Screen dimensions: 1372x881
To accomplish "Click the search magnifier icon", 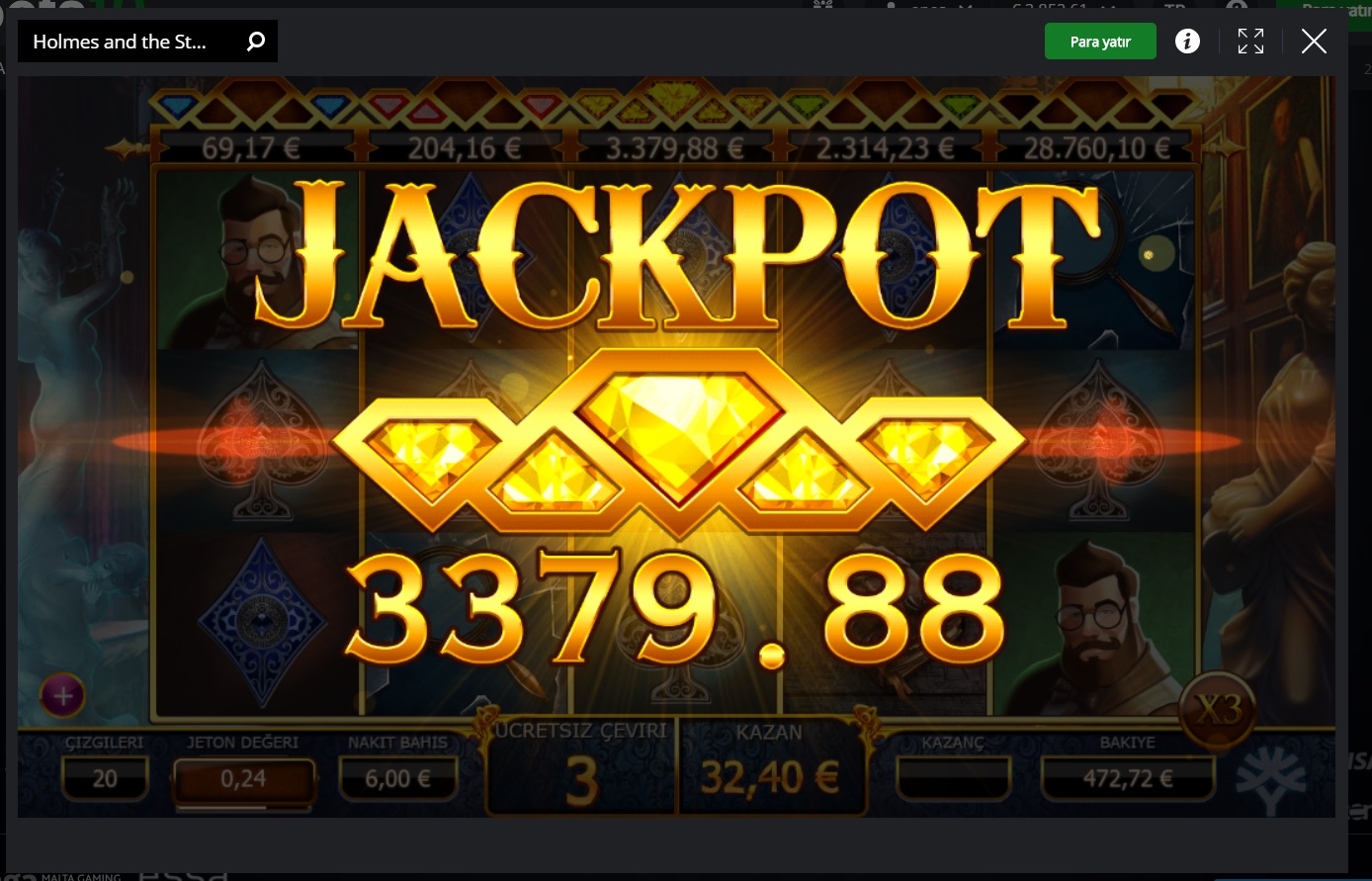I will click(x=256, y=42).
